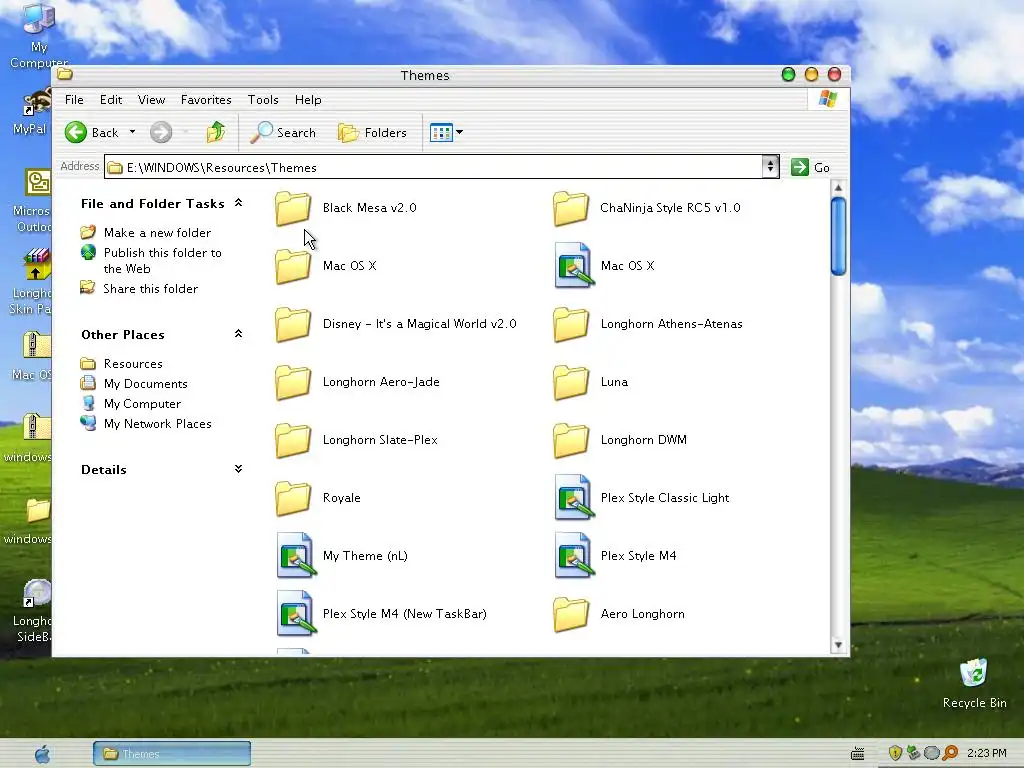Image resolution: width=1024 pixels, height=768 pixels.
Task: Click the vertical scrollbar thumb
Action: [839, 236]
